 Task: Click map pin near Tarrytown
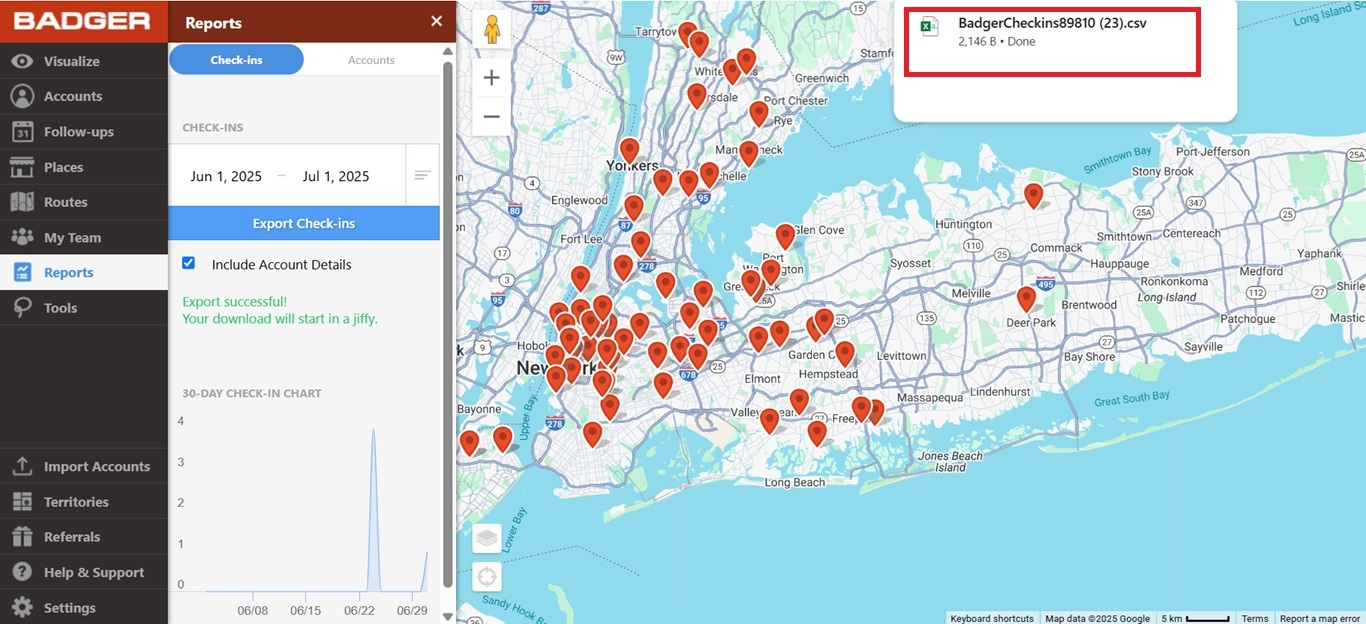point(688,34)
